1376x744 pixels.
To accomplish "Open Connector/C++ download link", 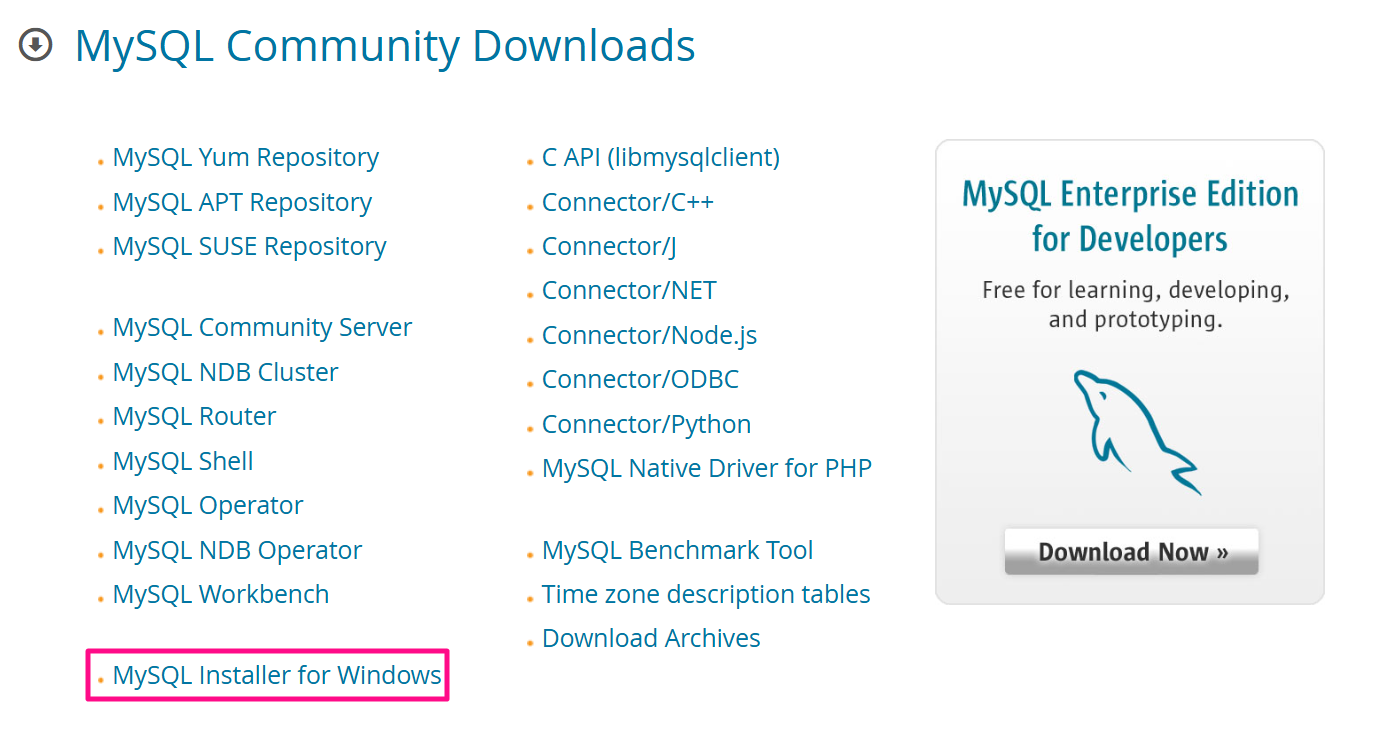I will 628,202.
